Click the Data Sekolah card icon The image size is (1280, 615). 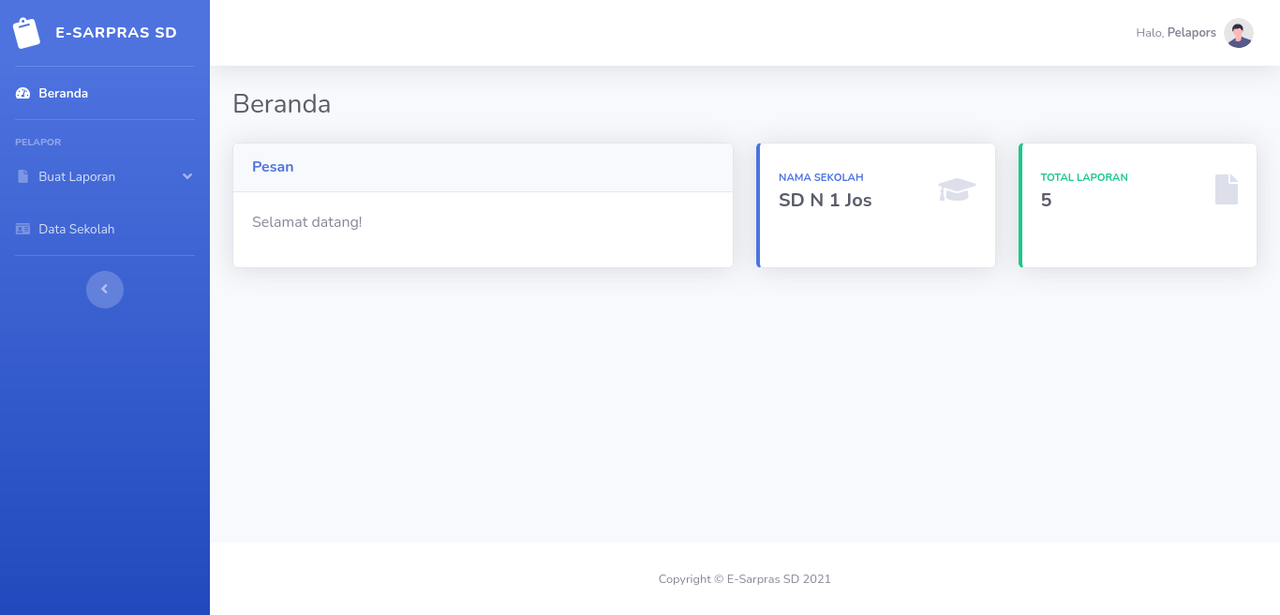[23, 229]
